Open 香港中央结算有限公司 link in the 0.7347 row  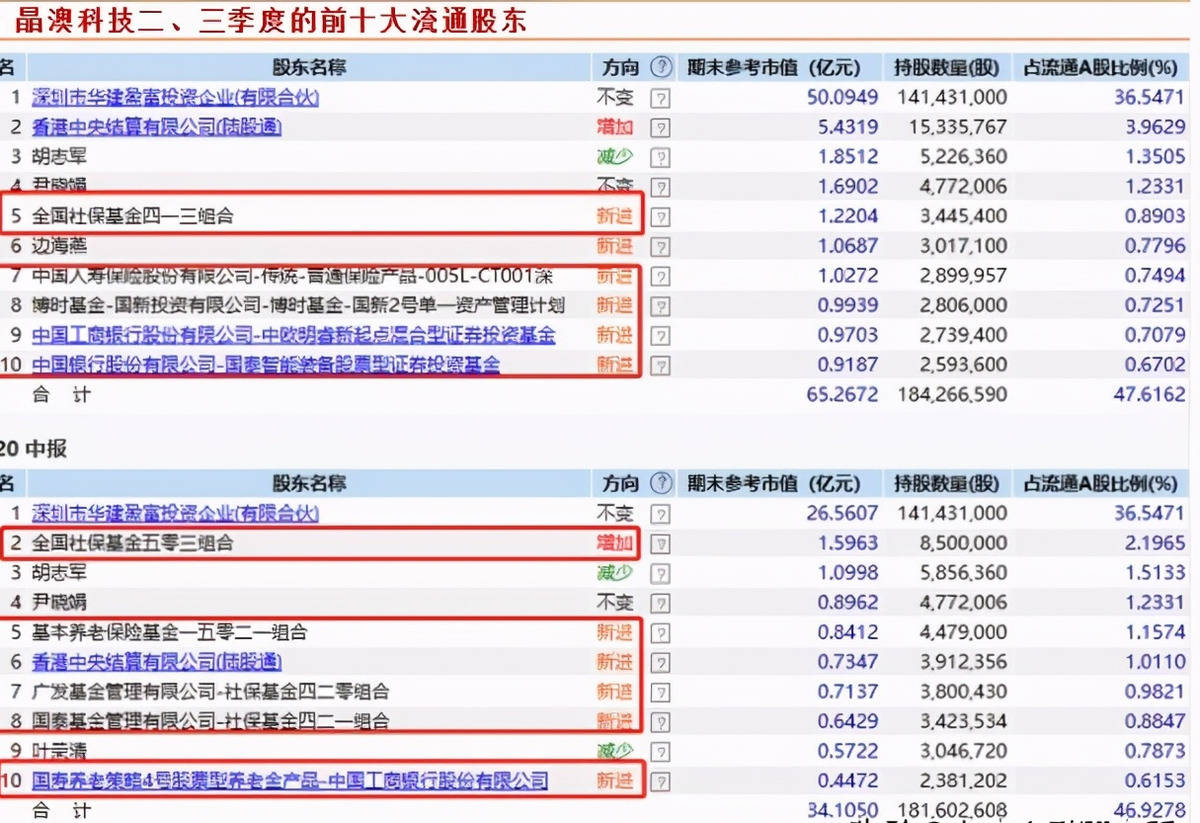[x=157, y=662]
